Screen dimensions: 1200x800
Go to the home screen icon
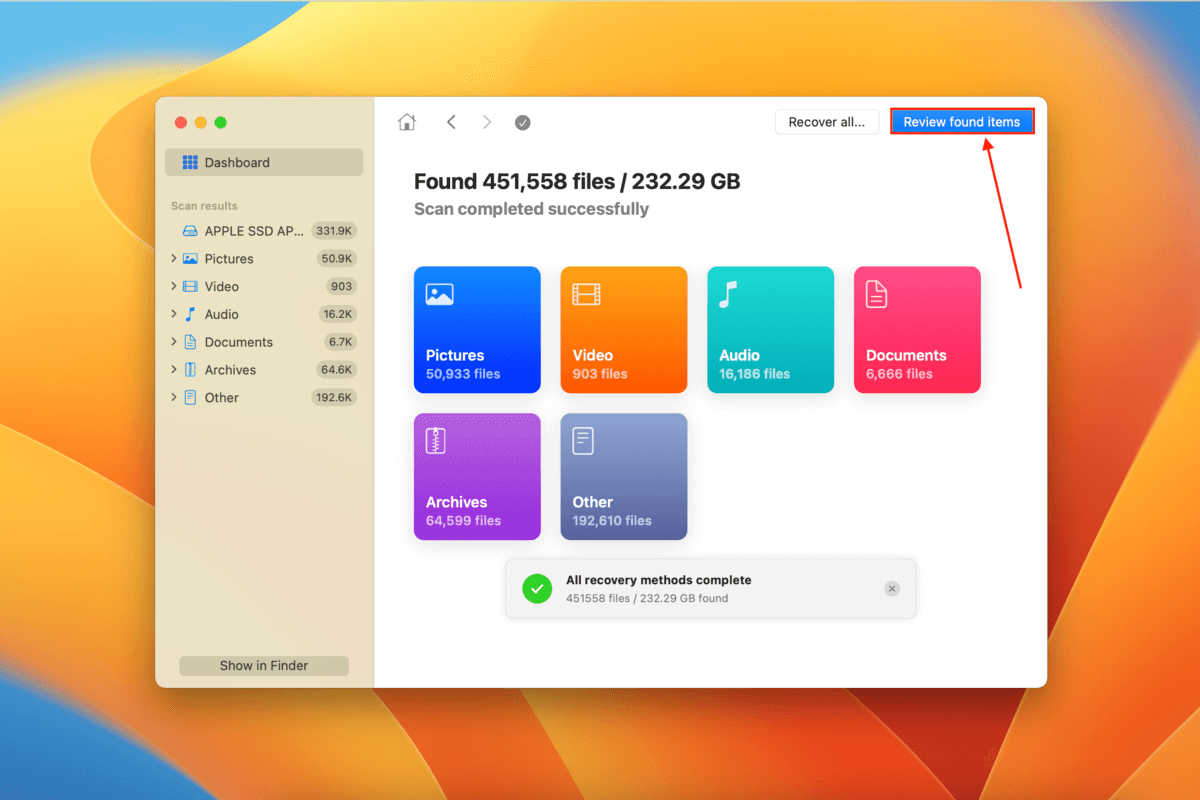coord(407,122)
